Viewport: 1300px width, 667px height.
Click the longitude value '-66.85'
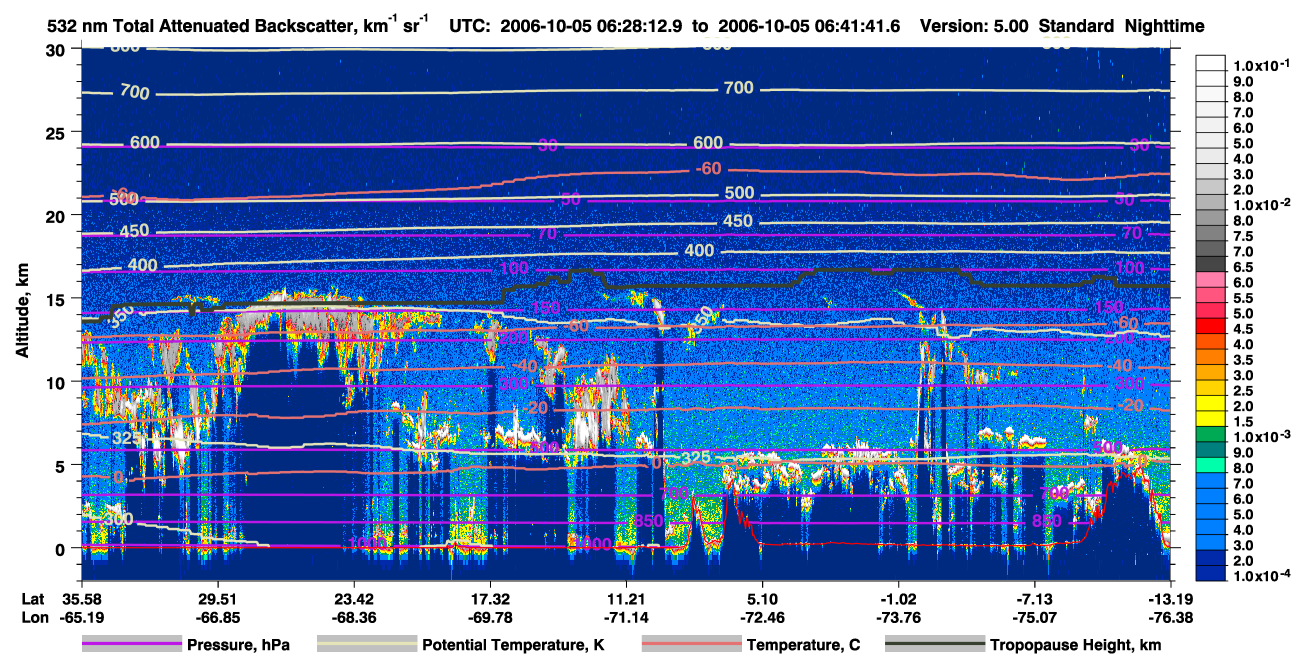tap(217, 617)
